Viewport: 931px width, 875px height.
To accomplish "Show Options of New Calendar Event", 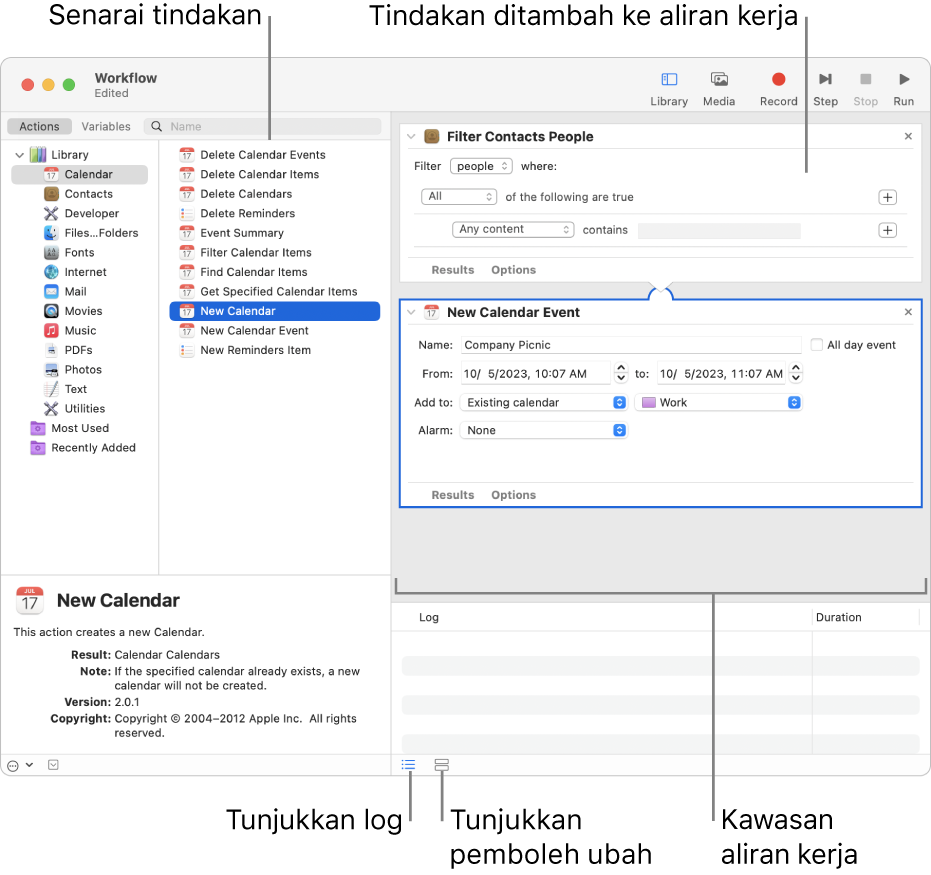I will [x=513, y=495].
